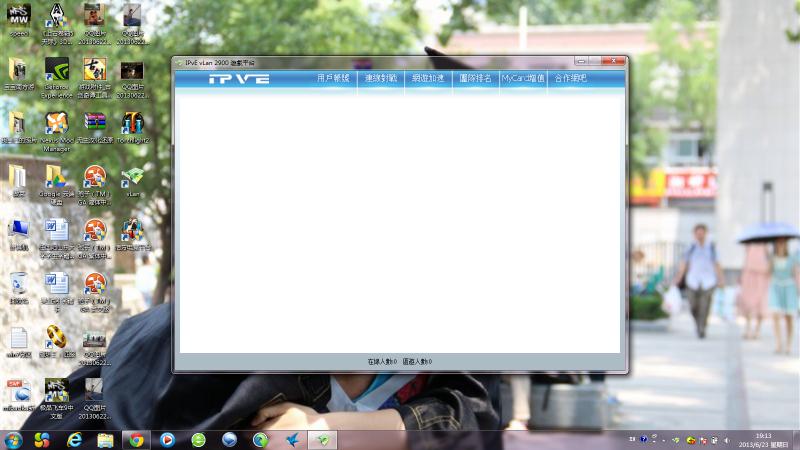
Task: Open the plain text file desktop icon
Action: coord(19,342)
